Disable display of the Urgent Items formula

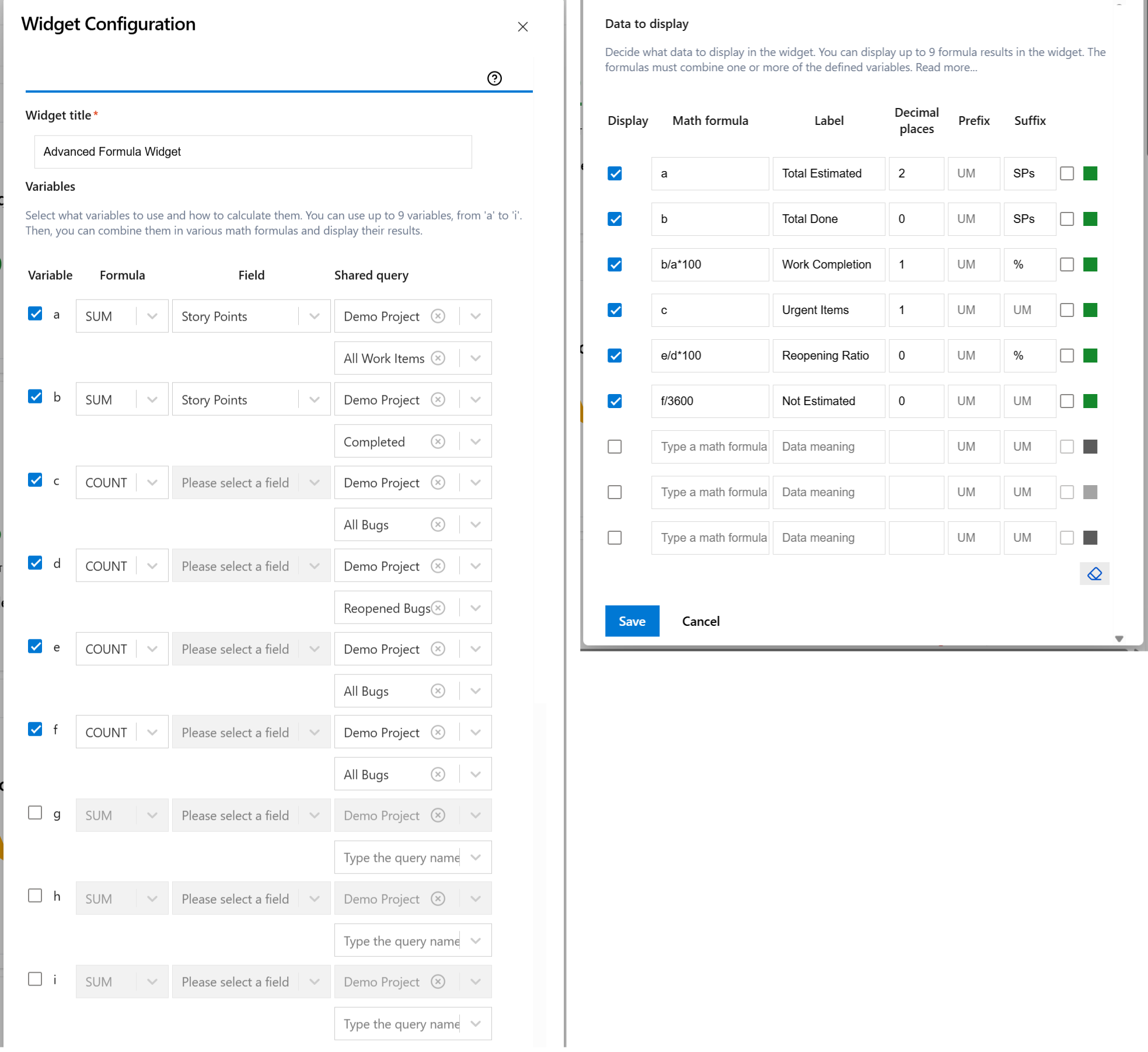(x=615, y=310)
